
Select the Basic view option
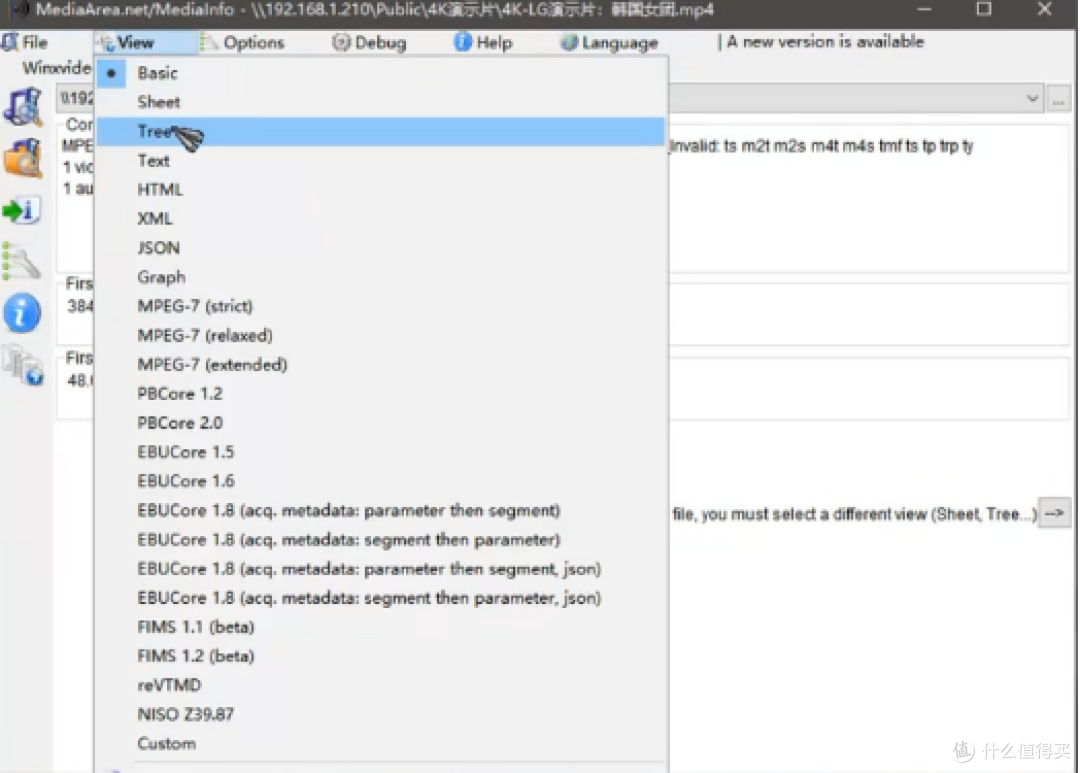click(380, 73)
